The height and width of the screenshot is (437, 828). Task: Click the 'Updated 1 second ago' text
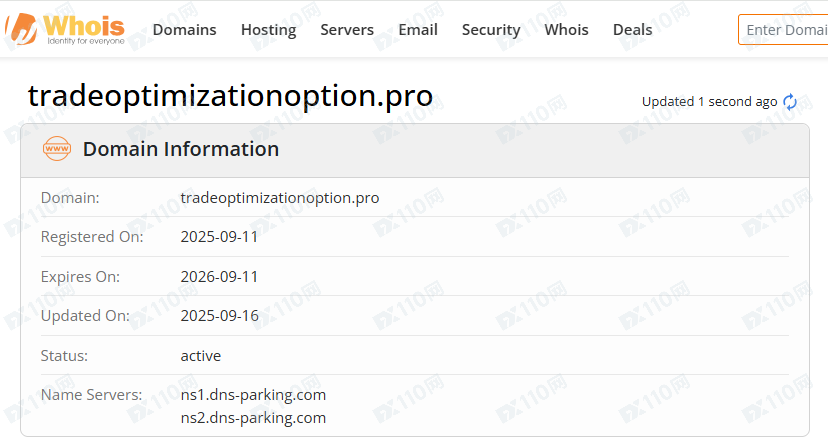point(709,102)
